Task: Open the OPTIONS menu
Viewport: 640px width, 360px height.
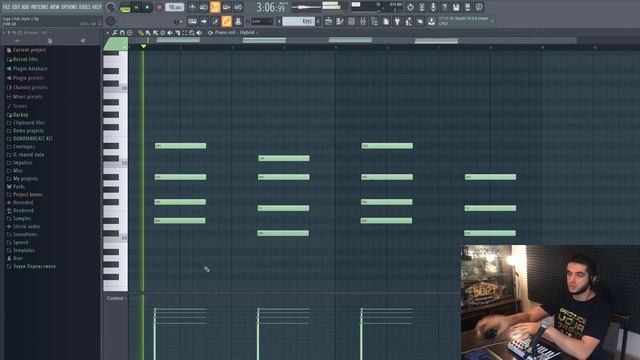Action: coord(69,7)
